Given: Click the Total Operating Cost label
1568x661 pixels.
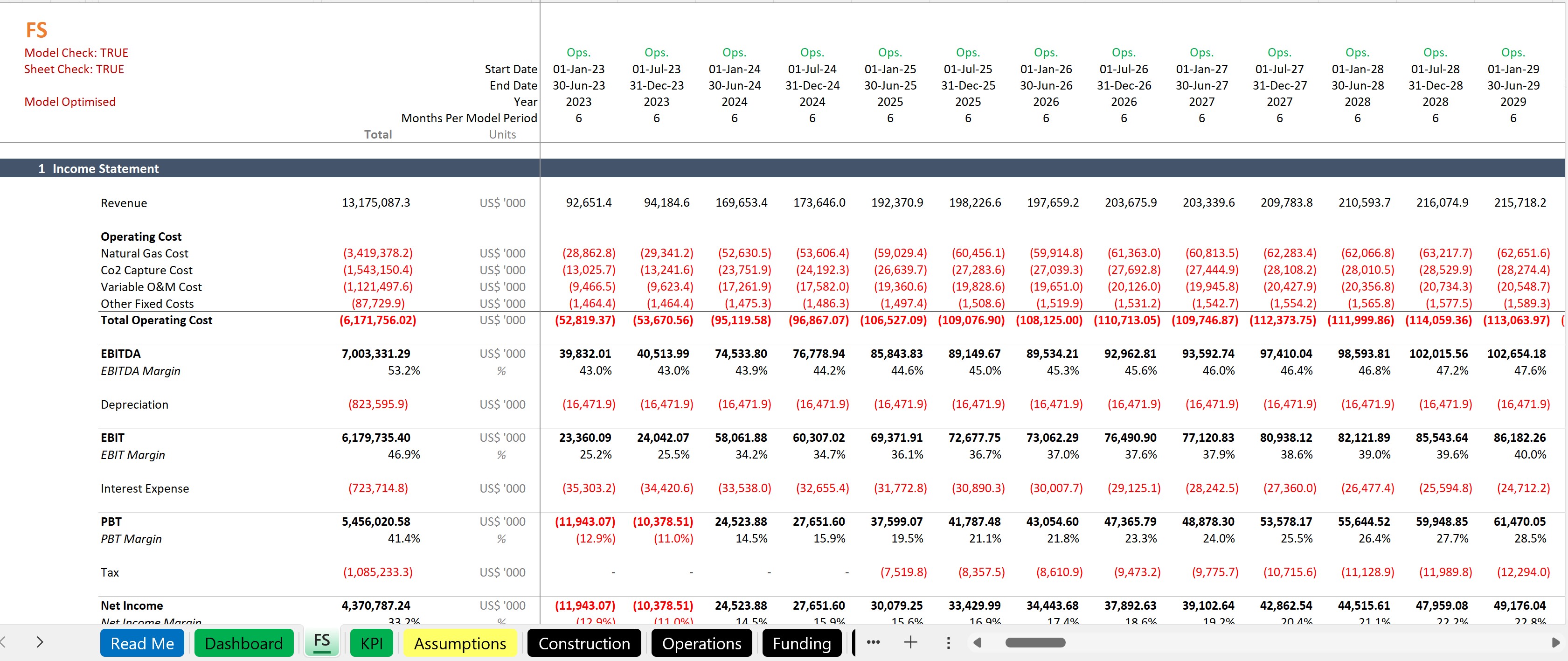Looking at the screenshot, I should coord(156,320).
